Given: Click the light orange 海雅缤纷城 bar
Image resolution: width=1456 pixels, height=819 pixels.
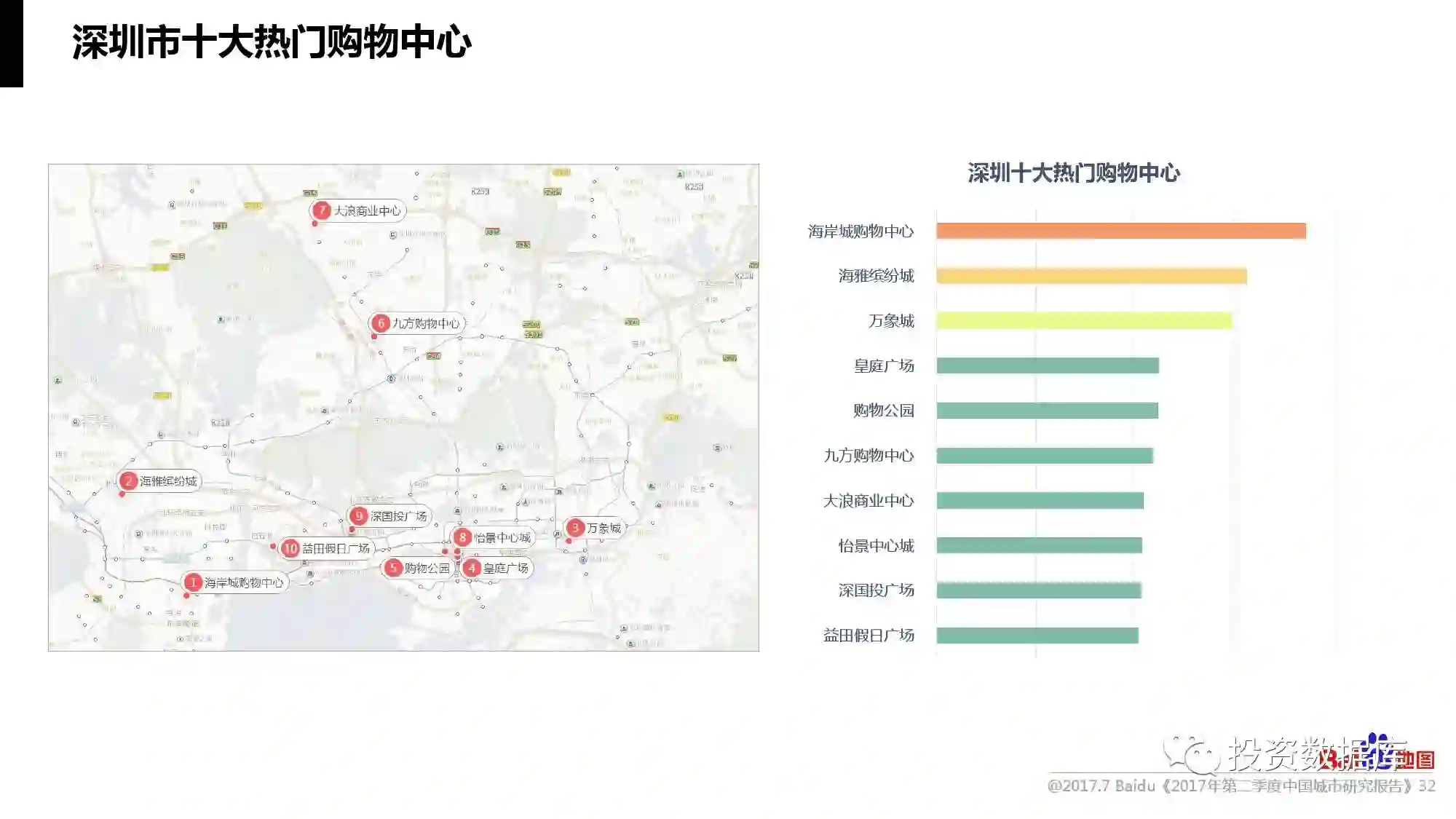Looking at the screenshot, I should (x=1091, y=276).
